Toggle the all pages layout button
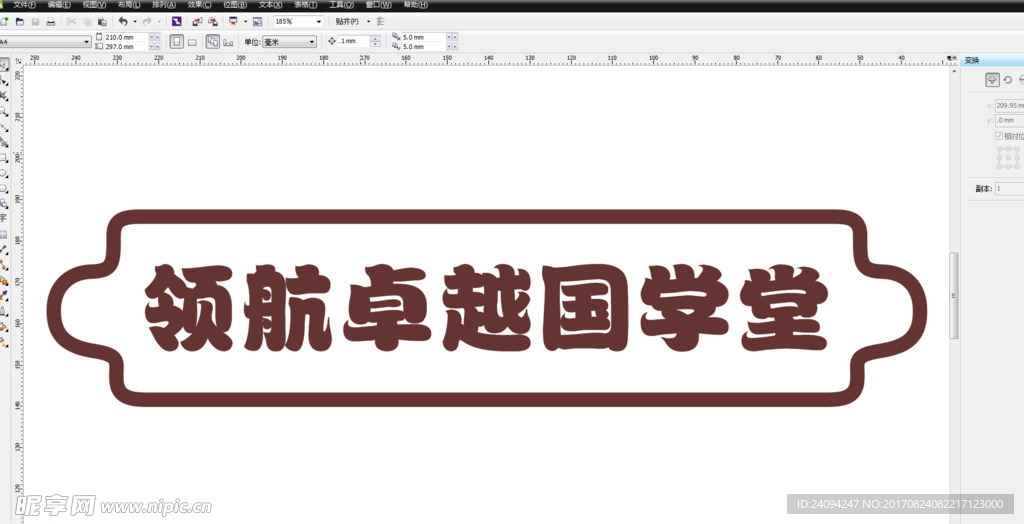 click(213, 42)
